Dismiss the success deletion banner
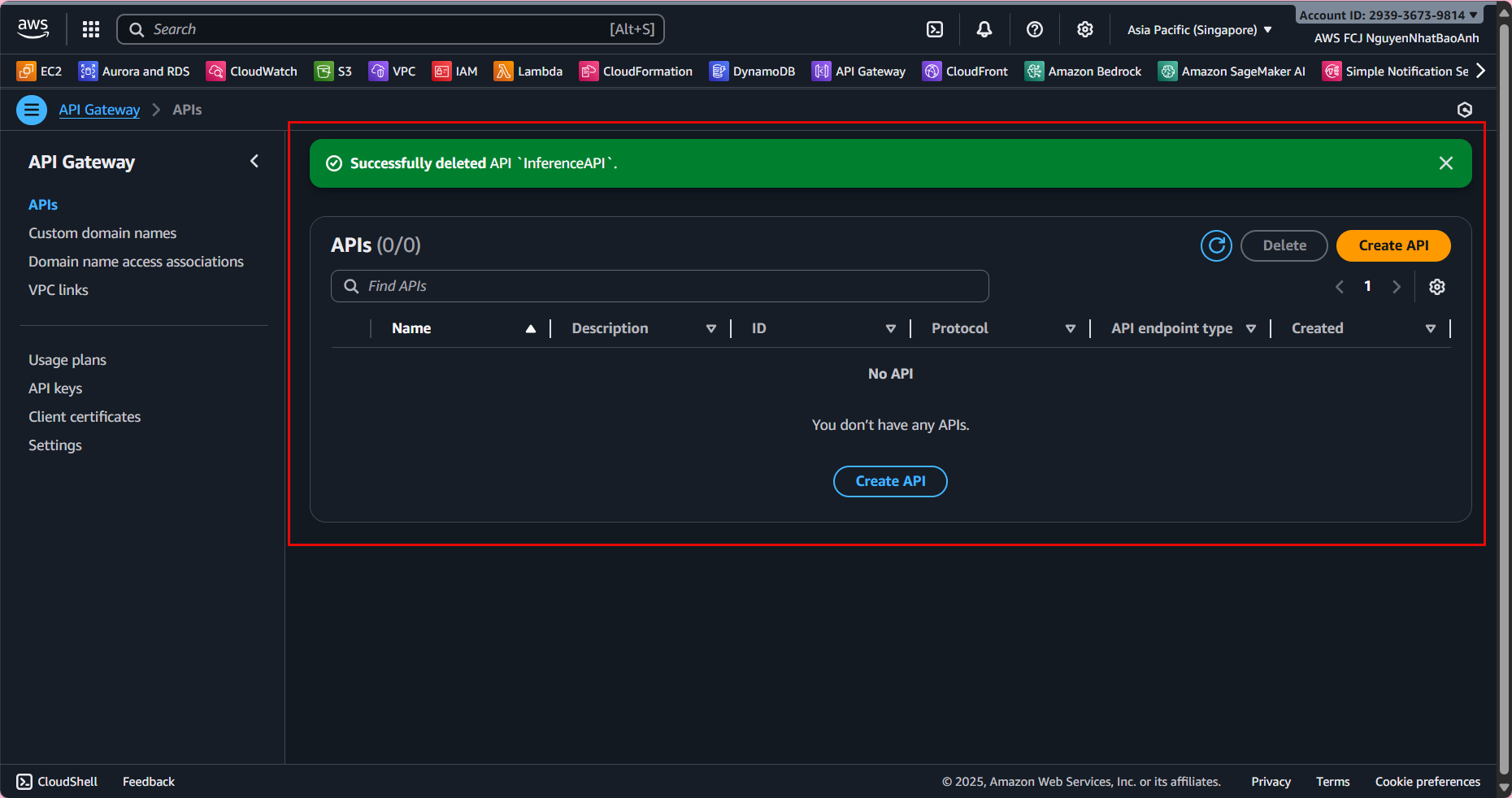The width and height of the screenshot is (1512, 798). click(1446, 163)
